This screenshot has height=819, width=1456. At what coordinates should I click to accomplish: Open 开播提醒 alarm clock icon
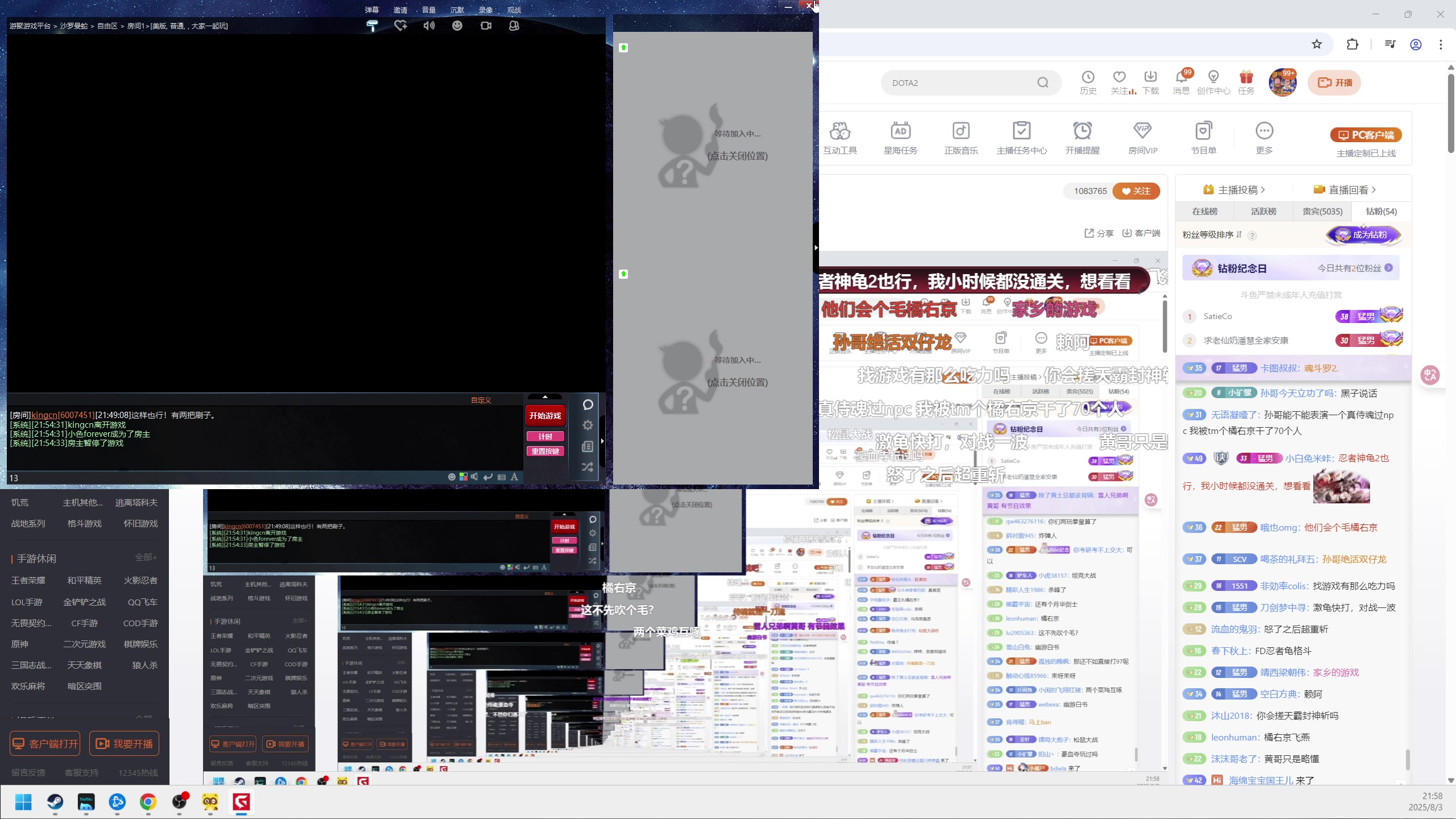pyautogui.click(x=1082, y=138)
